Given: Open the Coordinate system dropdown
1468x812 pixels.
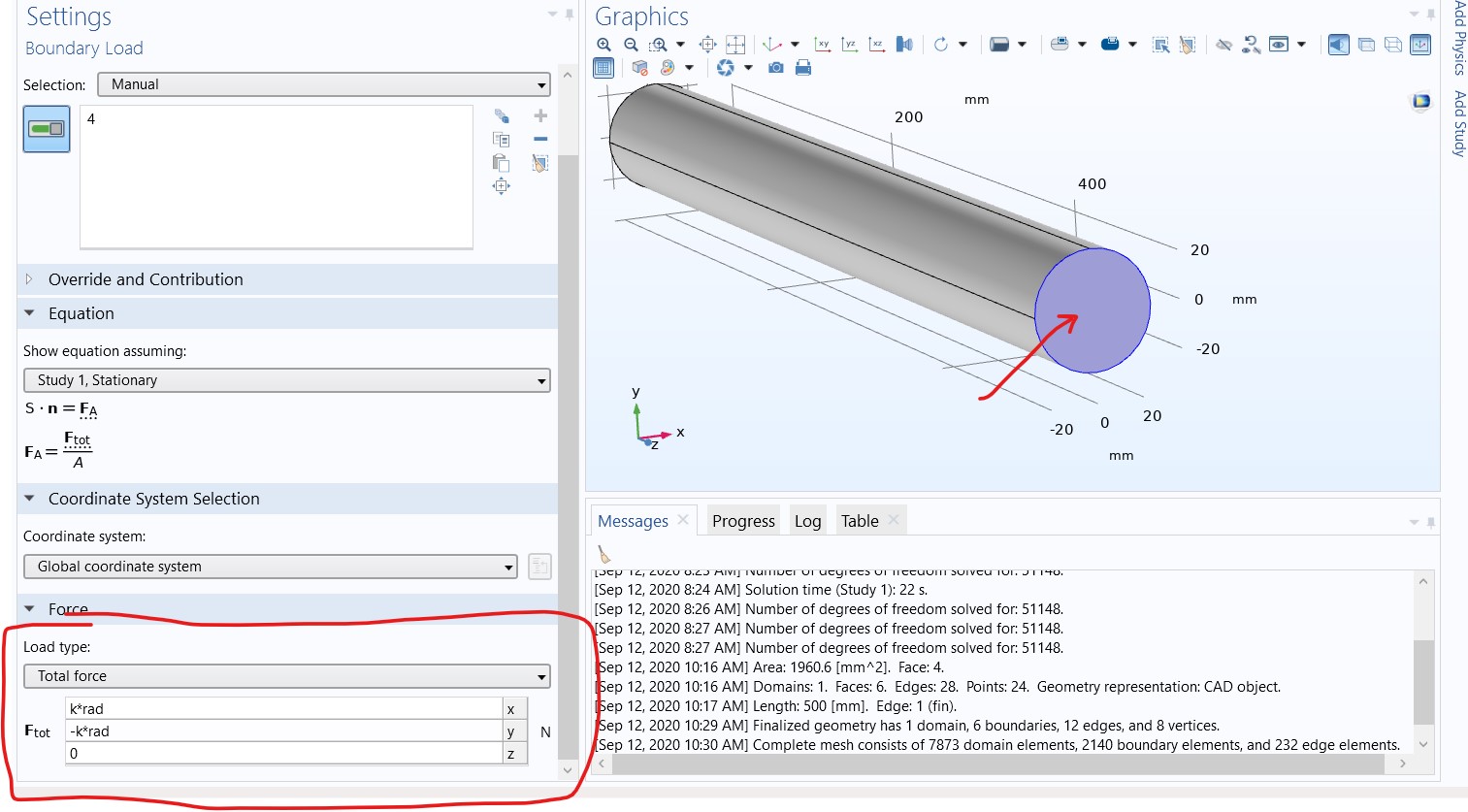Looking at the screenshot, I should (271, 567).
